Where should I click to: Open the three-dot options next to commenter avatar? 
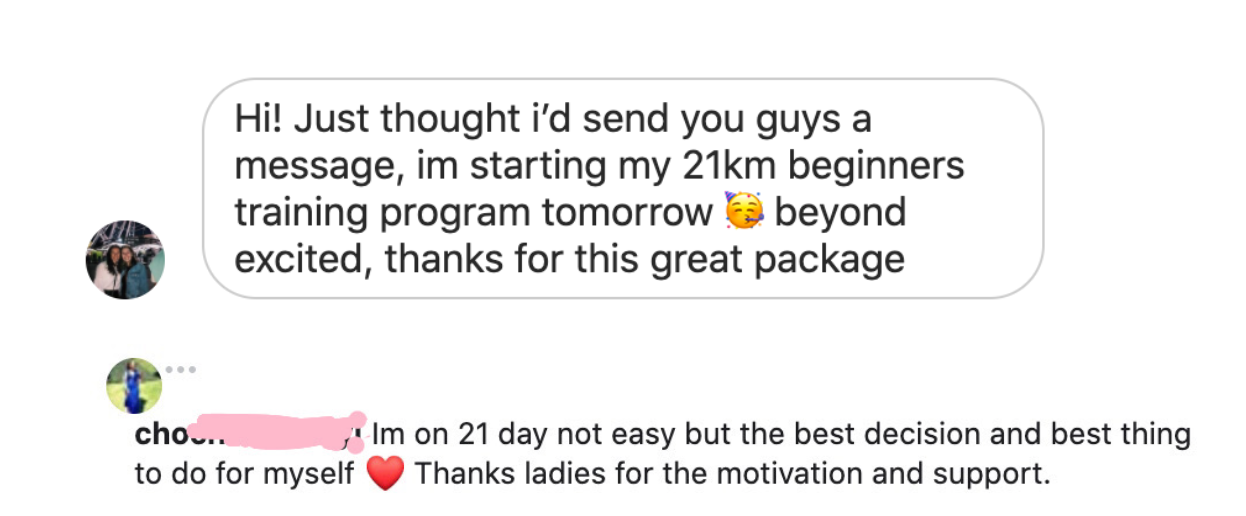coord(181,370)
